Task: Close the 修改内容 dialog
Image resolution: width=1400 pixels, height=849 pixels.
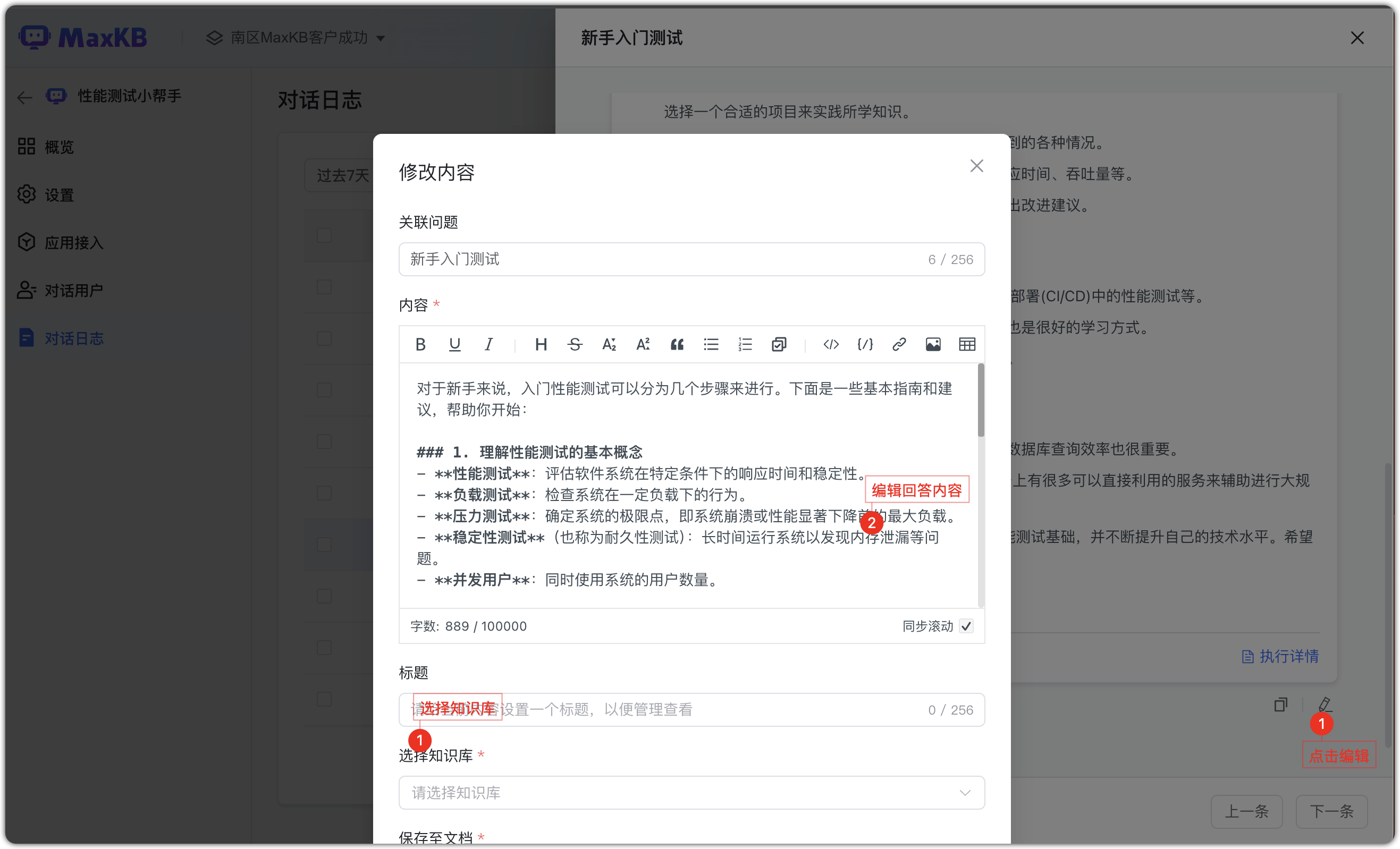Action: click(977, 166)
